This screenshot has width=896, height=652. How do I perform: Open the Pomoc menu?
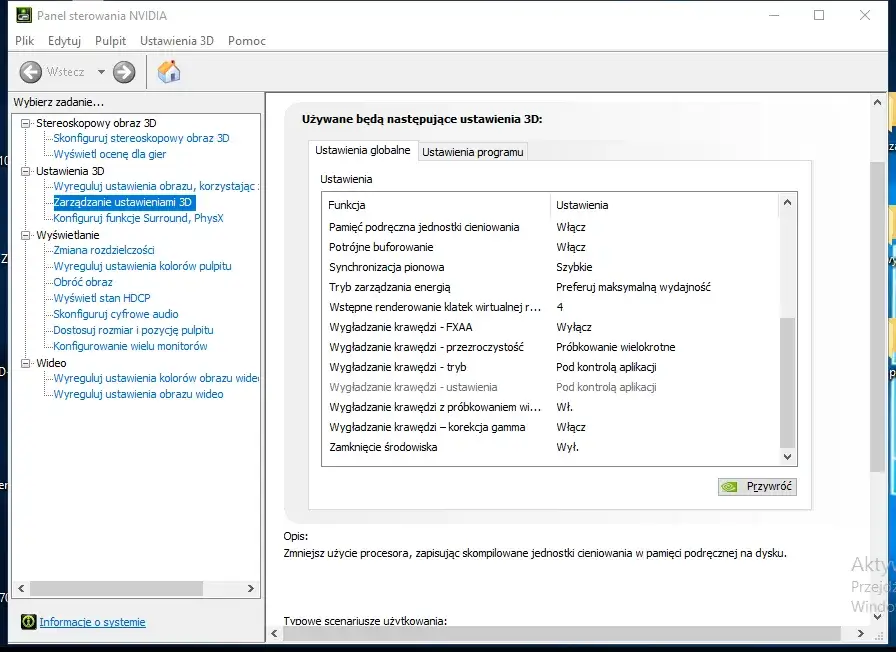coord(247,41)
